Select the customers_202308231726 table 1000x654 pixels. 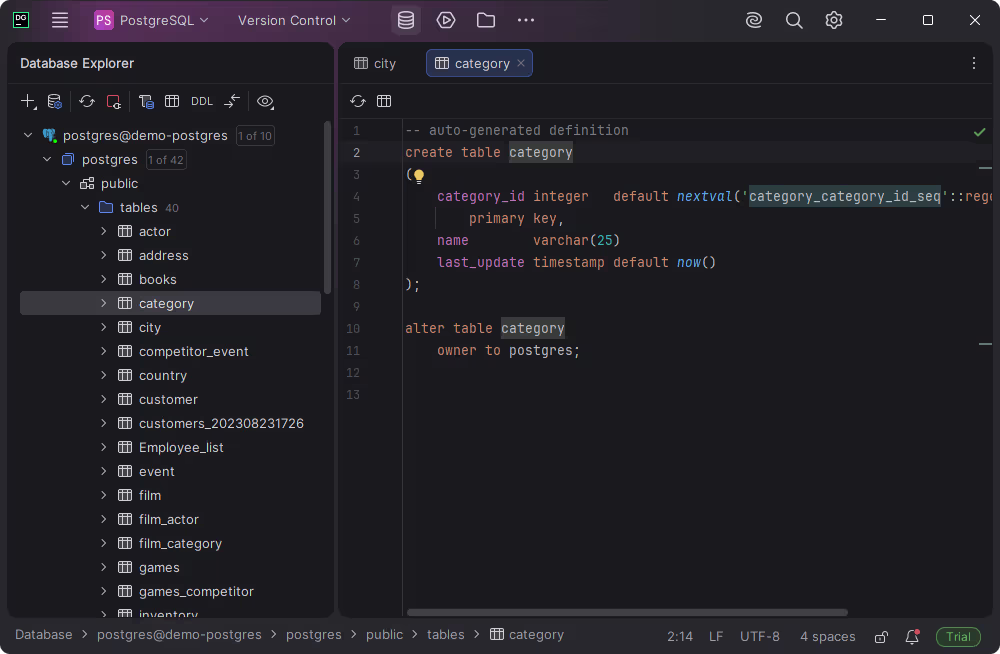(x=170, y=424)
